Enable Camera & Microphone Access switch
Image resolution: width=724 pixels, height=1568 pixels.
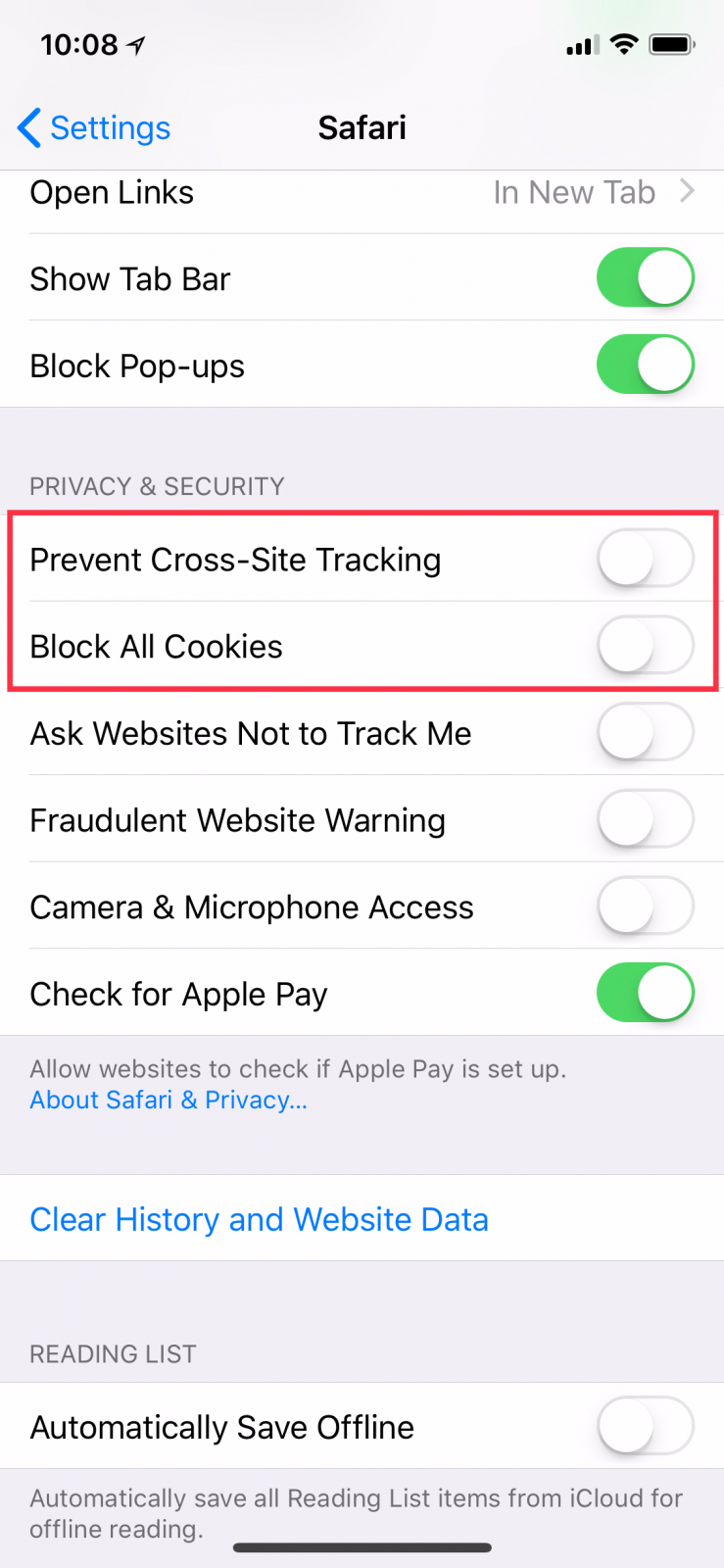pyautogui.click(x=646, y=906)
